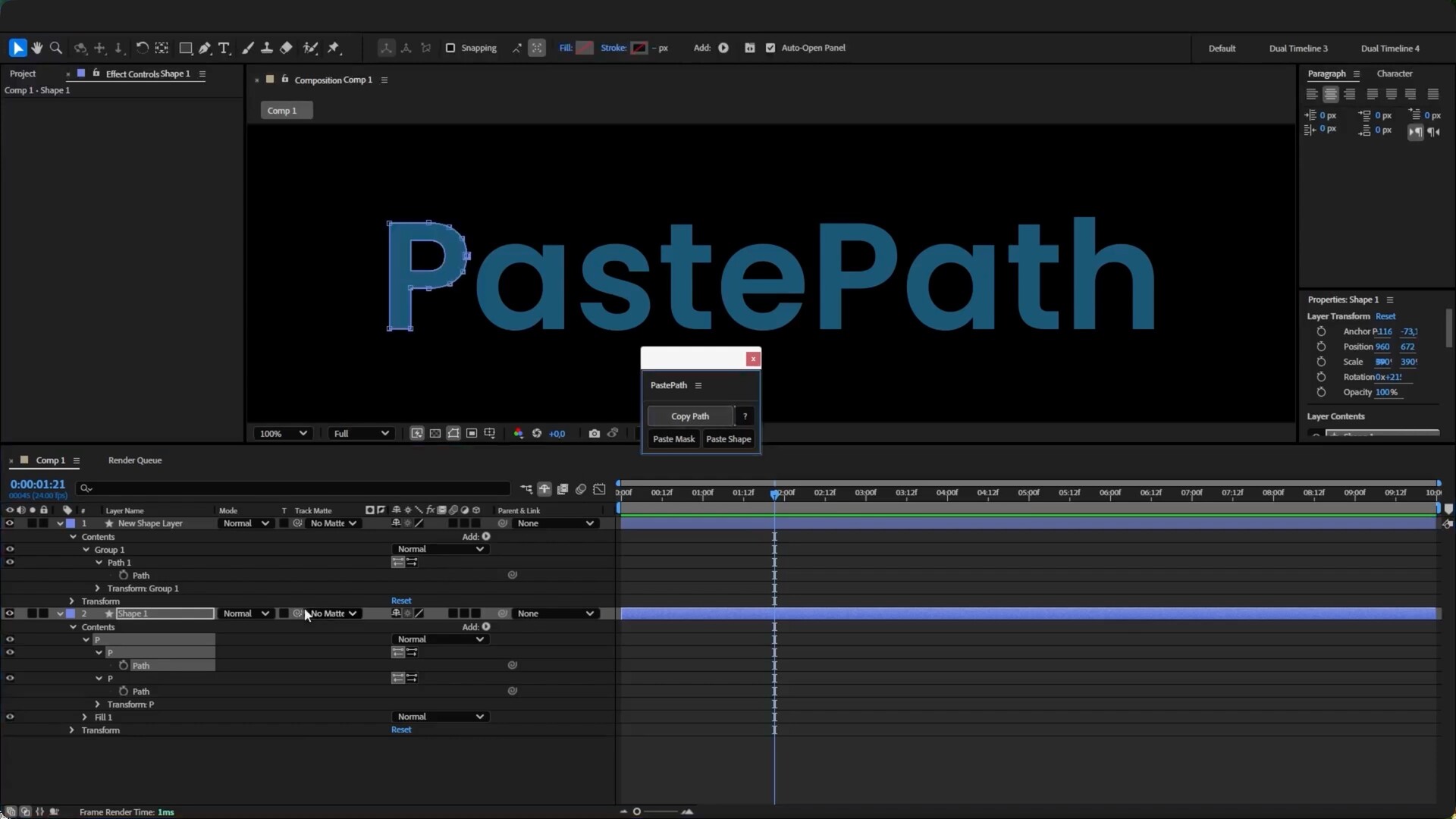Hide the New Shape Layer with eye toggle

tap(10, 523)
